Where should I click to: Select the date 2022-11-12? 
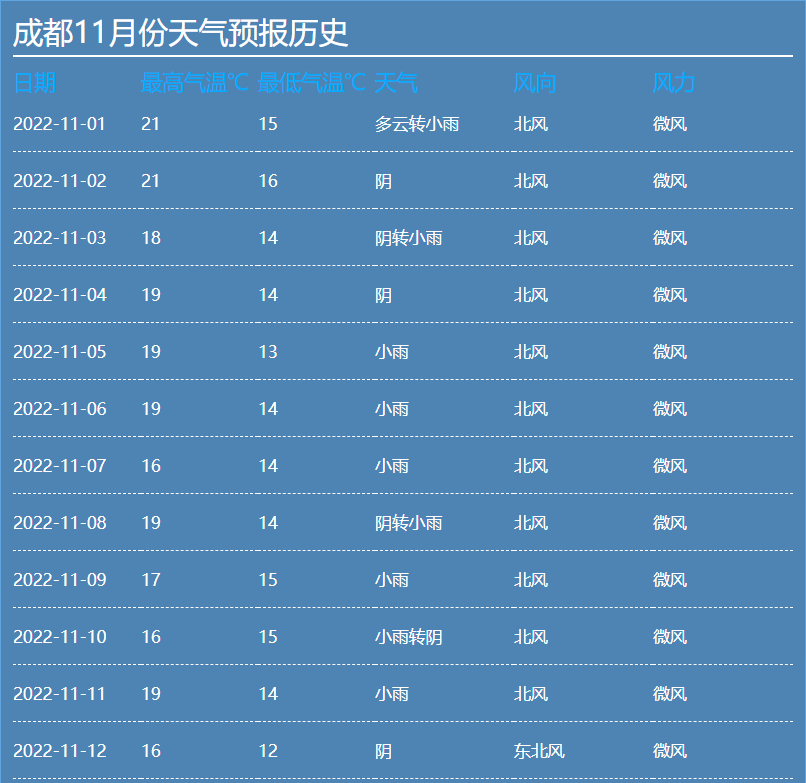tap(60, 752)
